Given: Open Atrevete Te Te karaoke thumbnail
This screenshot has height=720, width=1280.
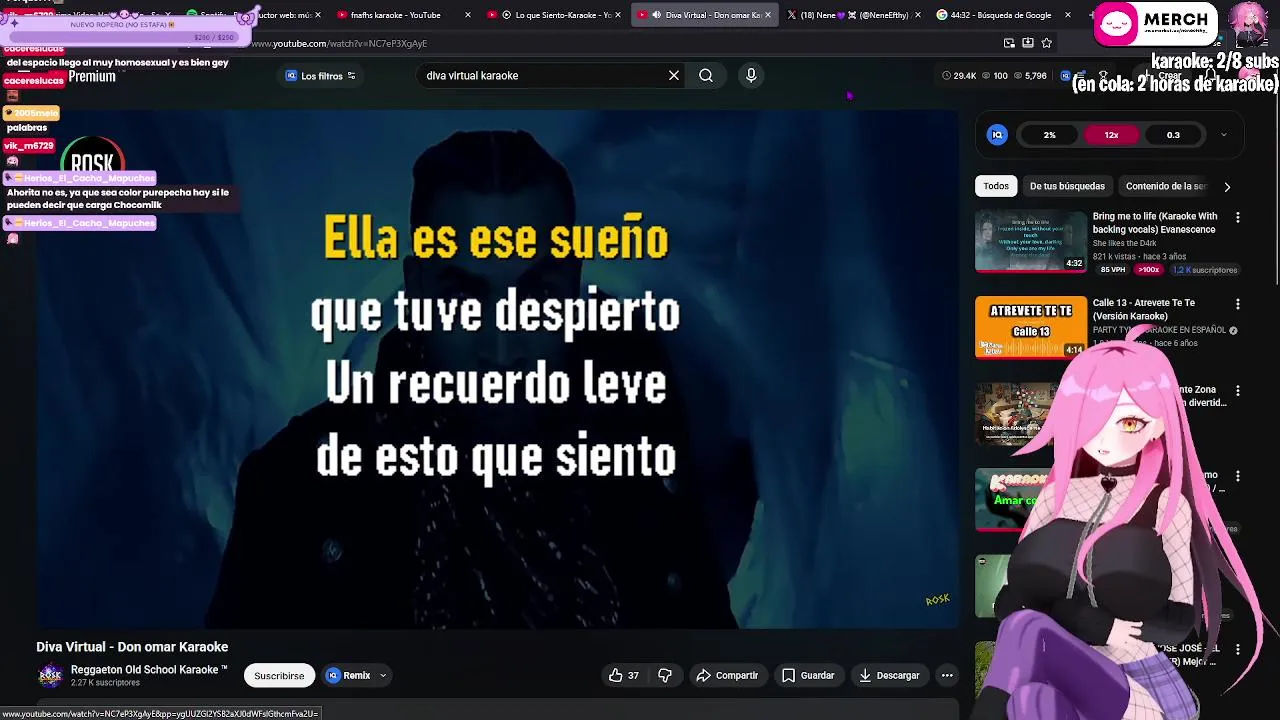Looking at the screenshot, I should (x=1030, y=327).
